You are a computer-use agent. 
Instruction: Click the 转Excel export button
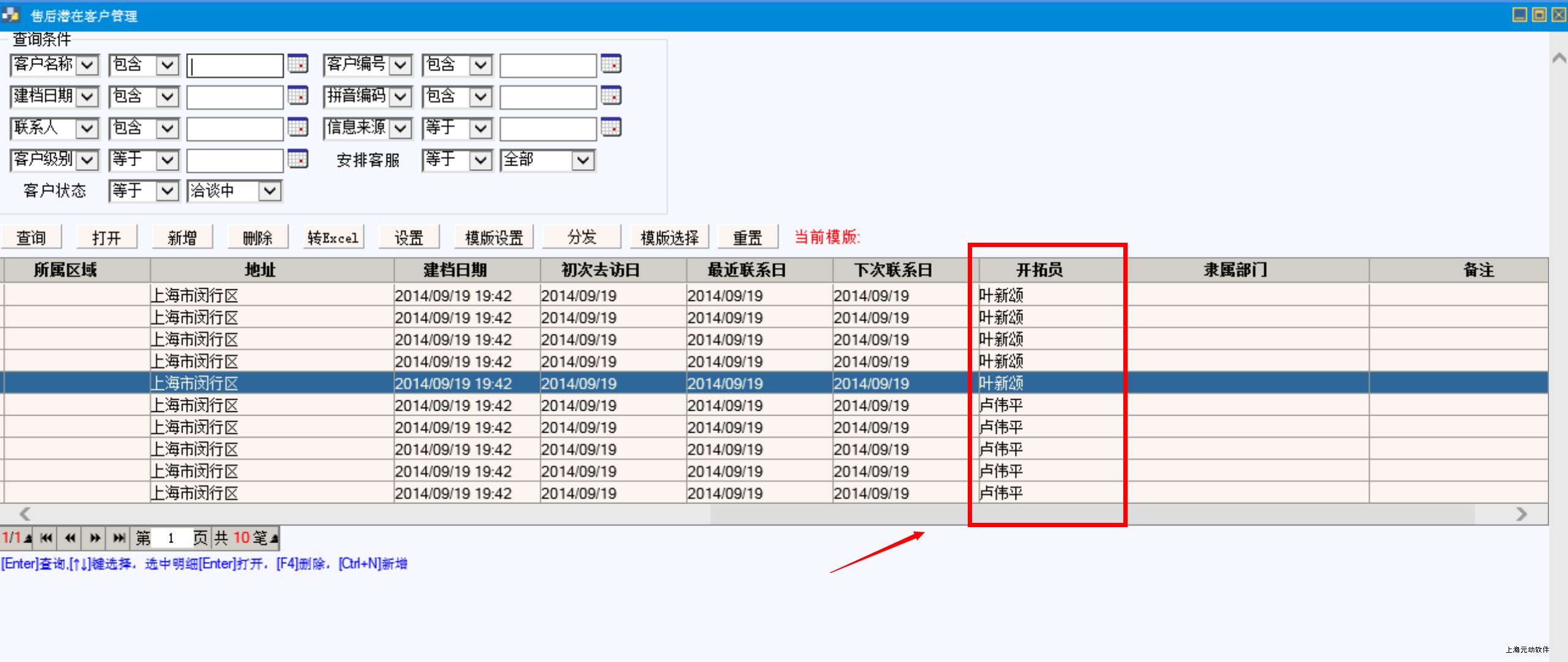pos(333,237)
